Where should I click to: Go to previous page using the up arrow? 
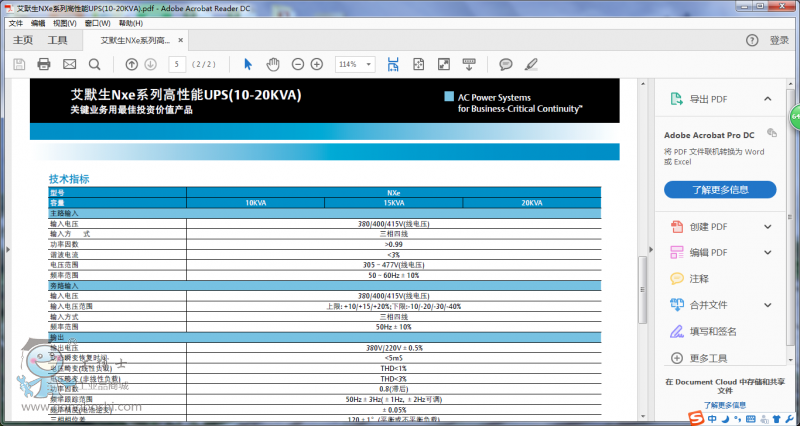pos(131,64)
